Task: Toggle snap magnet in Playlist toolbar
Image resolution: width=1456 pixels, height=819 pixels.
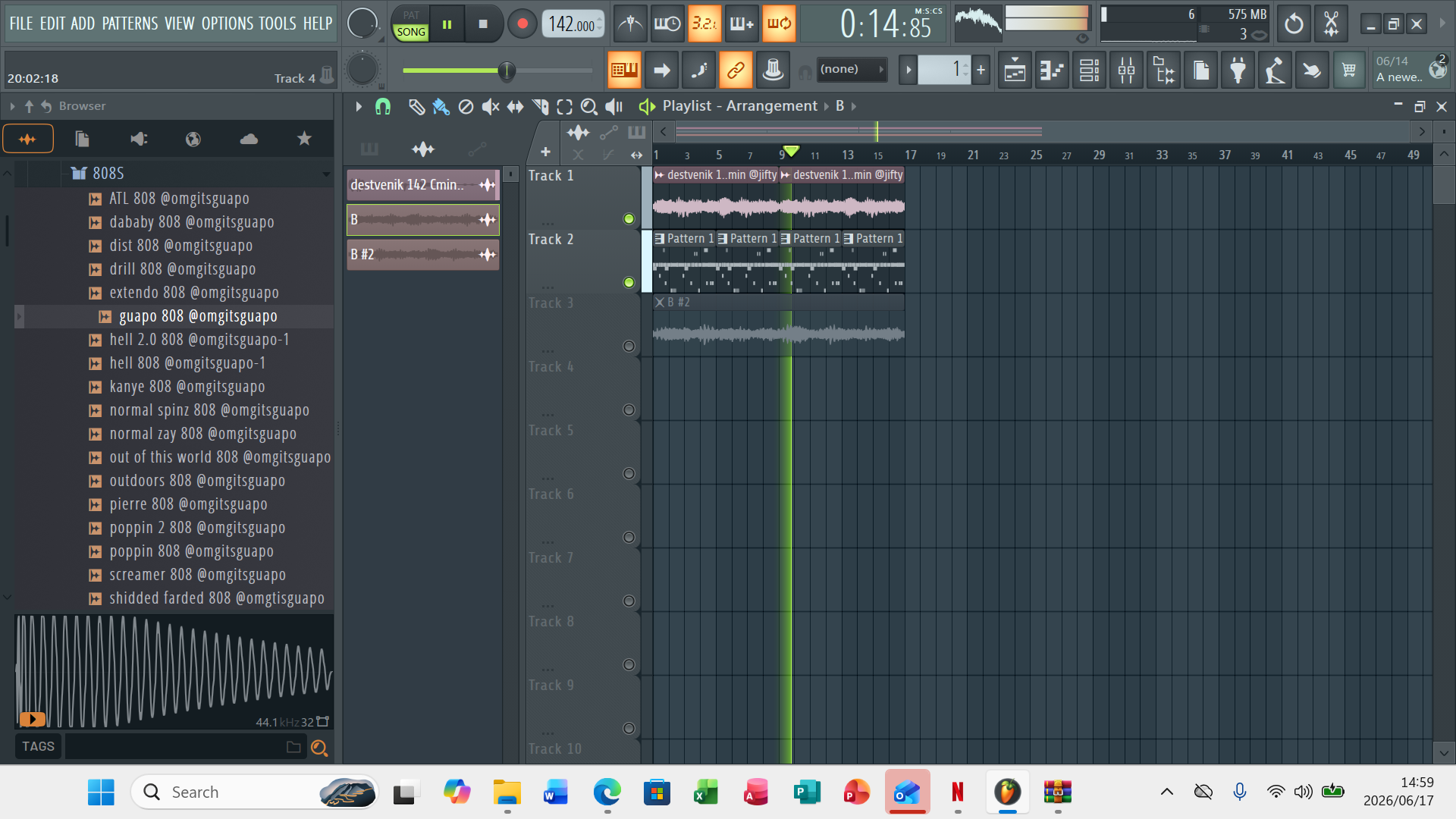Action: 383,107
